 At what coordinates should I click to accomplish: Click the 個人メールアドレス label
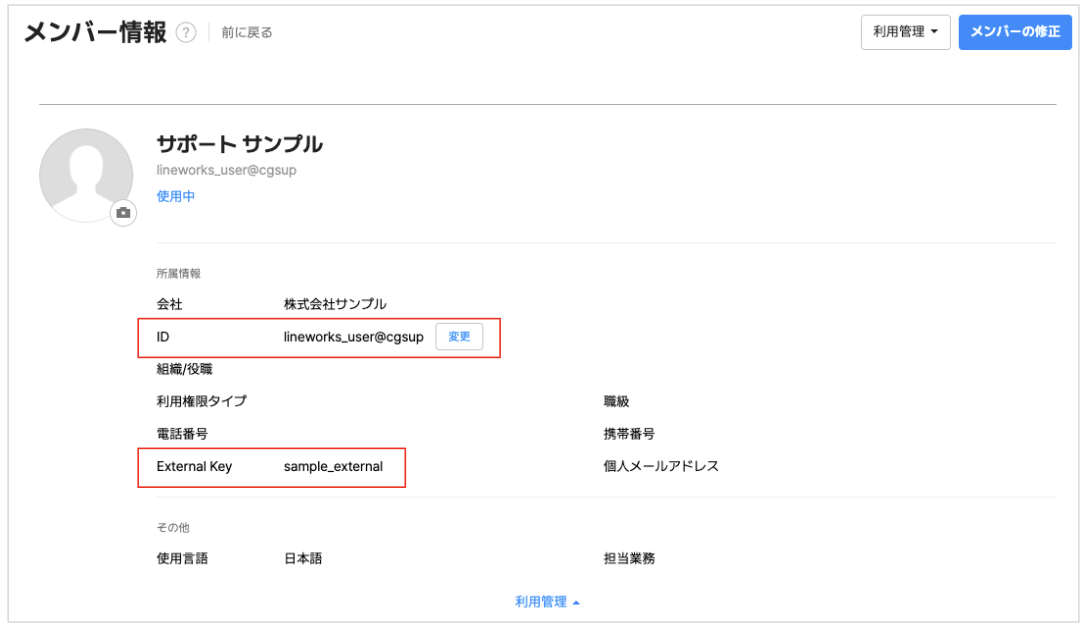point(661,466)
